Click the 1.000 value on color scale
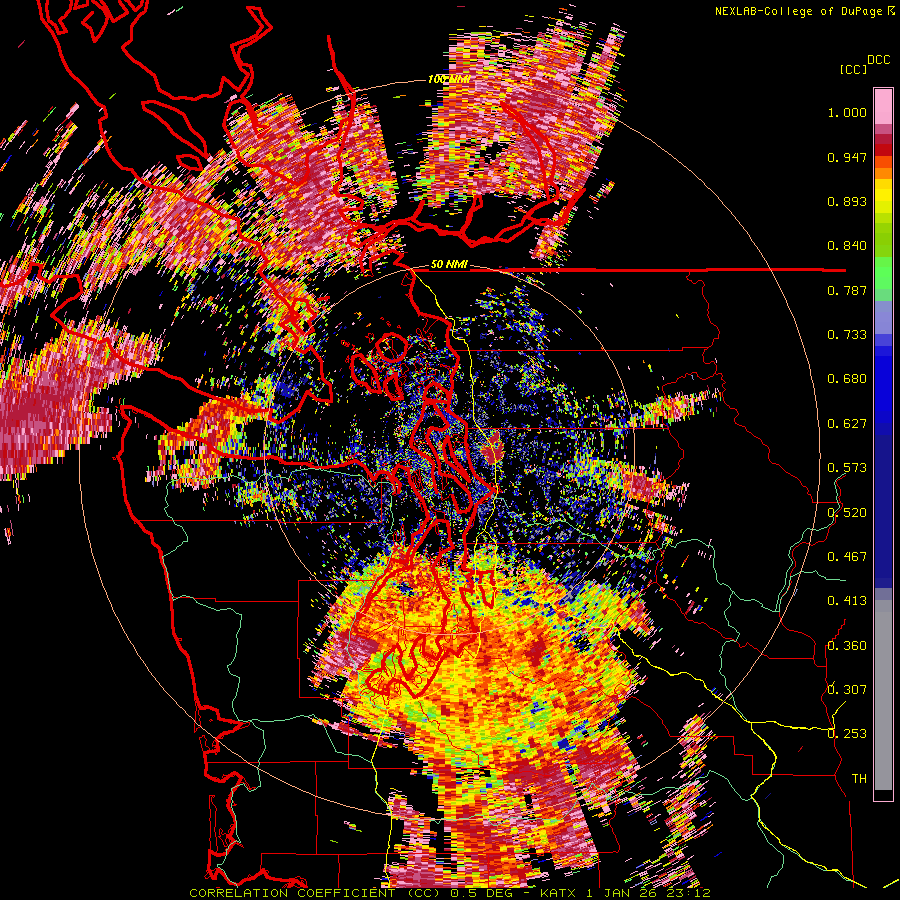Image resolution: width=900 pixels, height=900 pixels. (x=847, y=112)
